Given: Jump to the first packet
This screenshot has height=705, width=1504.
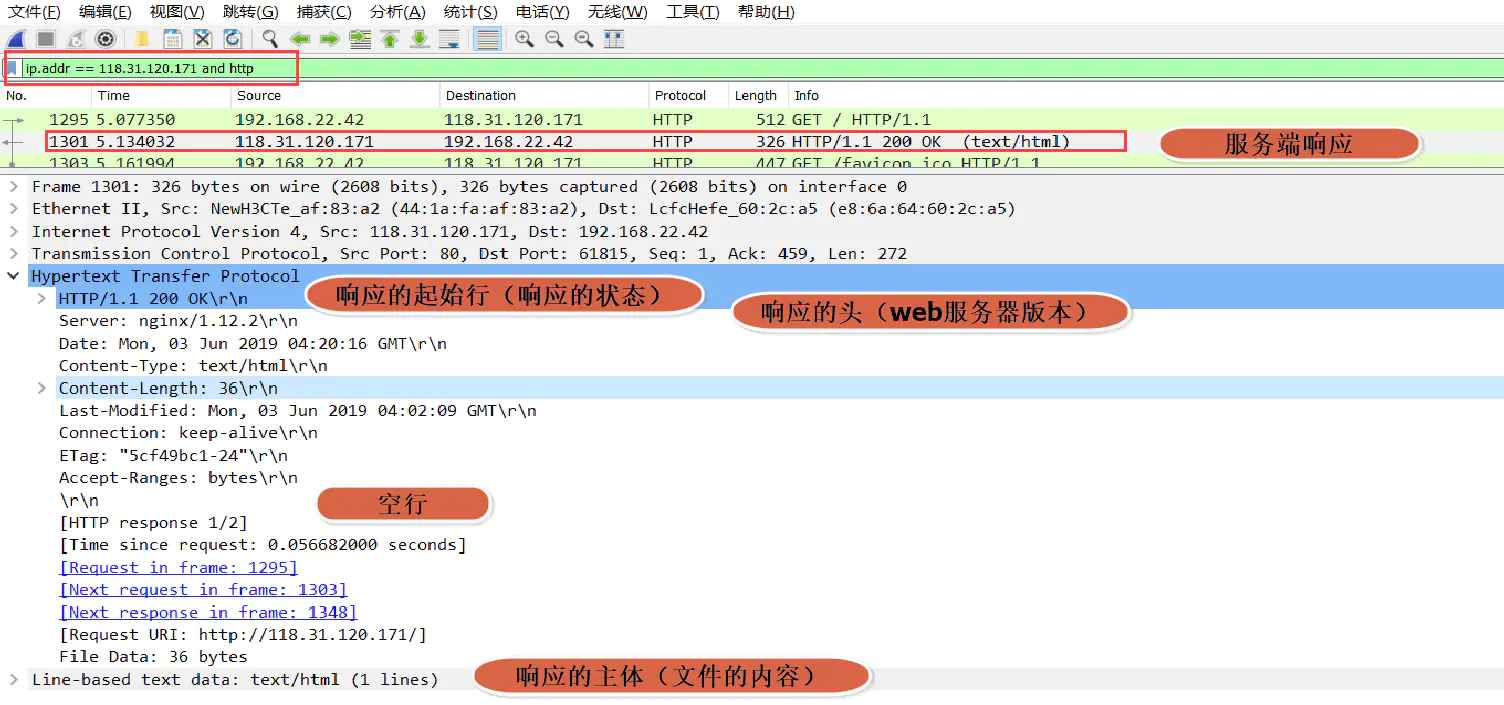Looking at the screenshot, I should [x=390, y=39].
